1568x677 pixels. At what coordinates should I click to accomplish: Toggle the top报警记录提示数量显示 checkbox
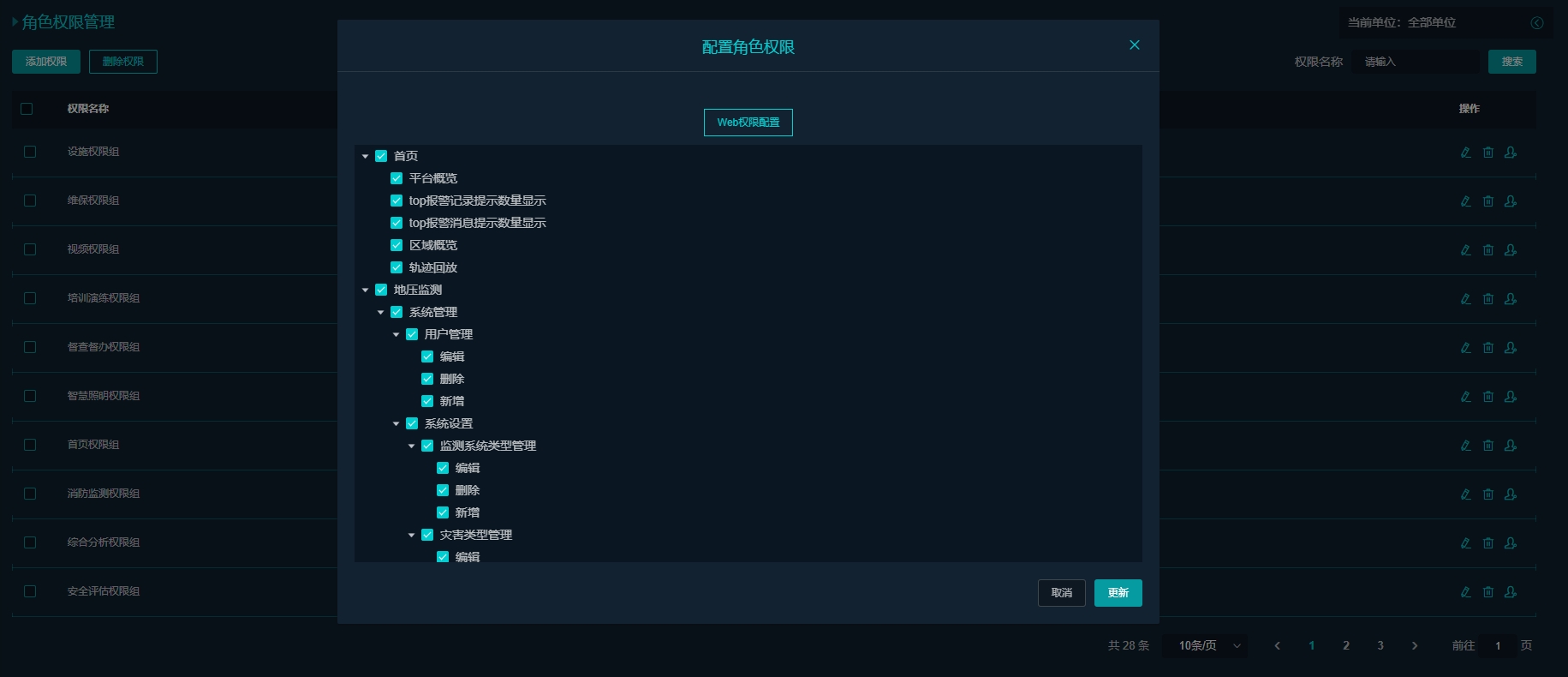(x=396, y=201)
